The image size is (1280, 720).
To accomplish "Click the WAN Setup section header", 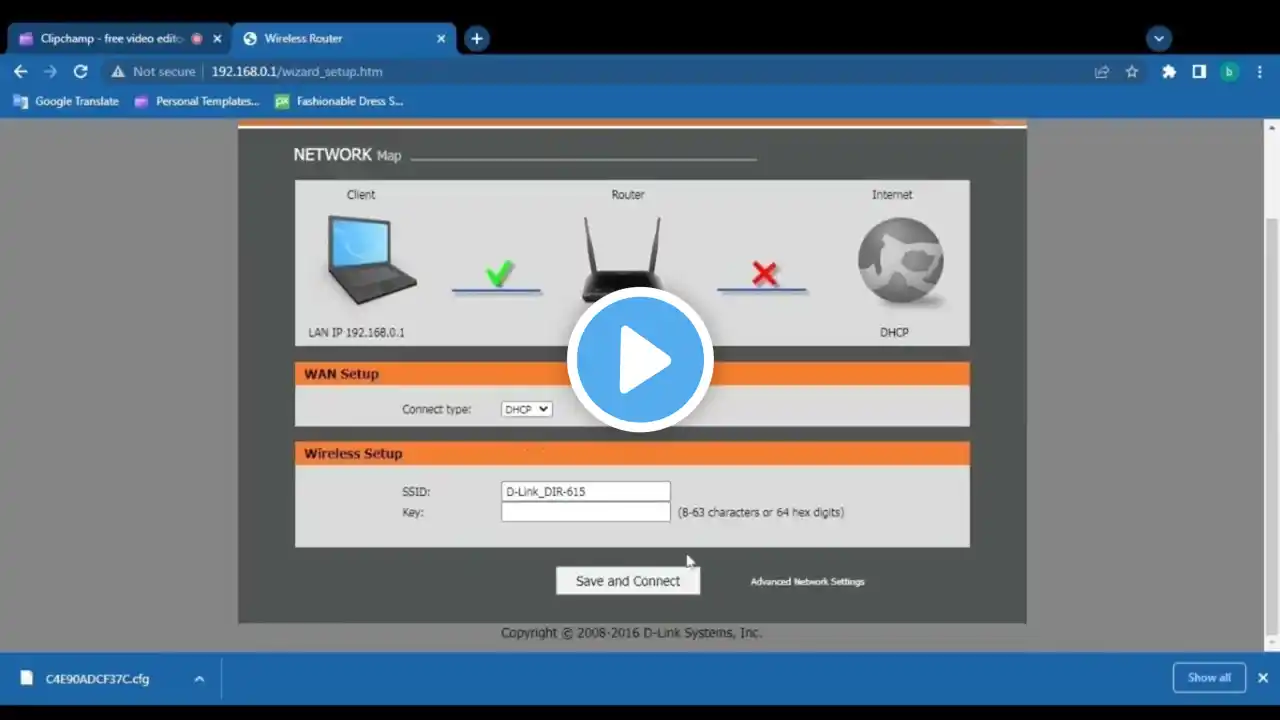I will tap(632, 374).
